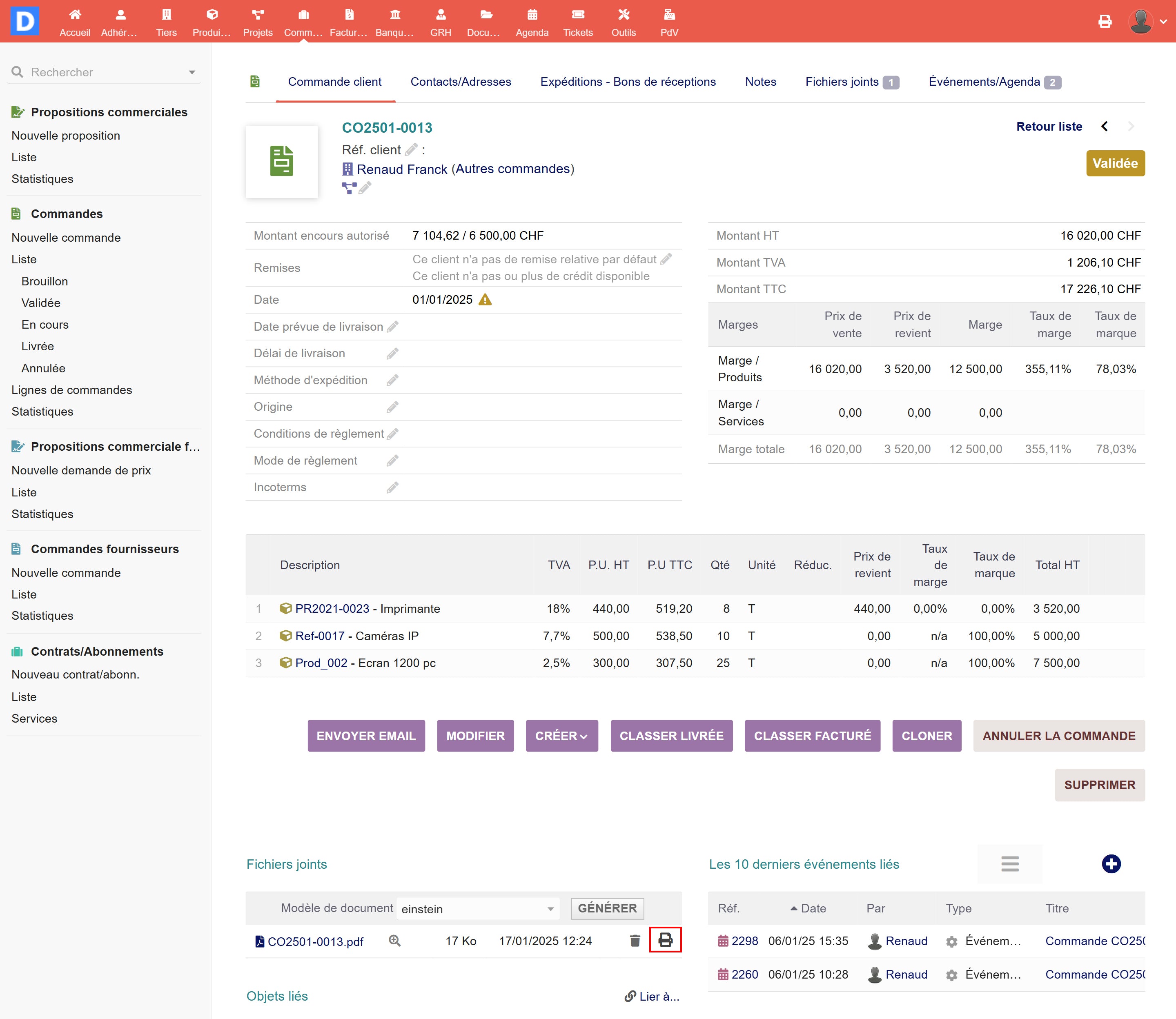
Task: Edit the Réf. client pencil icon
Action: pyautogui.click(x=411, y=149)
